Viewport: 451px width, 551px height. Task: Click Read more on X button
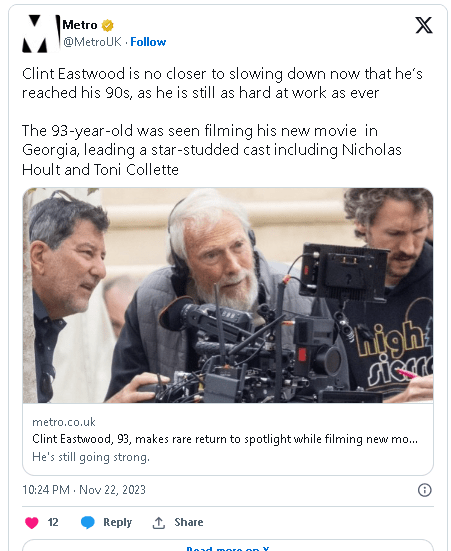pyautogui.click(x=228, y=546)
